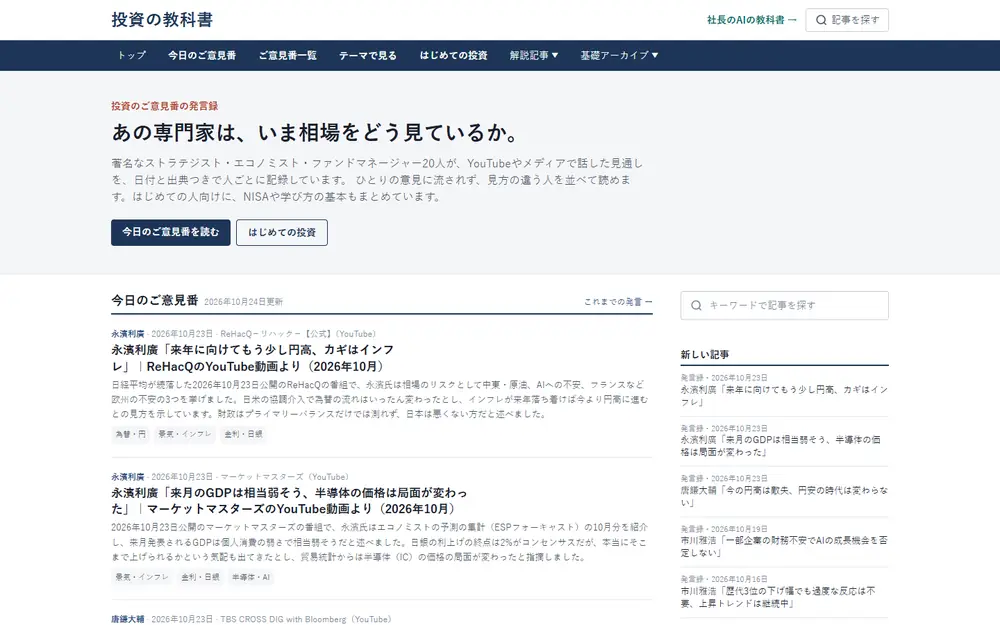Open sidebar article 唐鎌大輔 今の円高は軟矢
1000x625 pixels.
click(784, 496)
